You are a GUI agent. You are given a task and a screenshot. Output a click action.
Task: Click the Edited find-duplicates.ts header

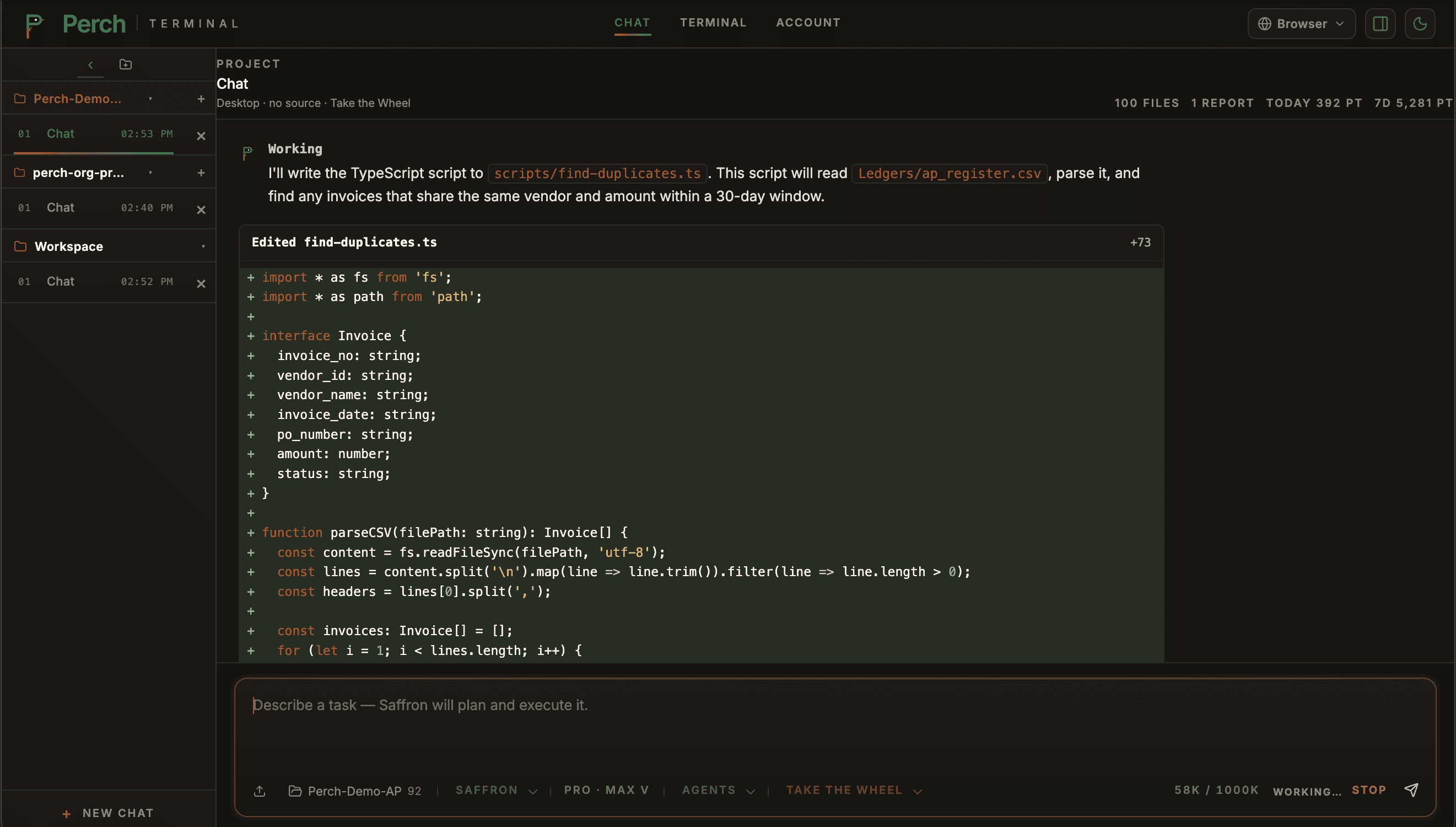pyautogui.click(x=701, y=243)
